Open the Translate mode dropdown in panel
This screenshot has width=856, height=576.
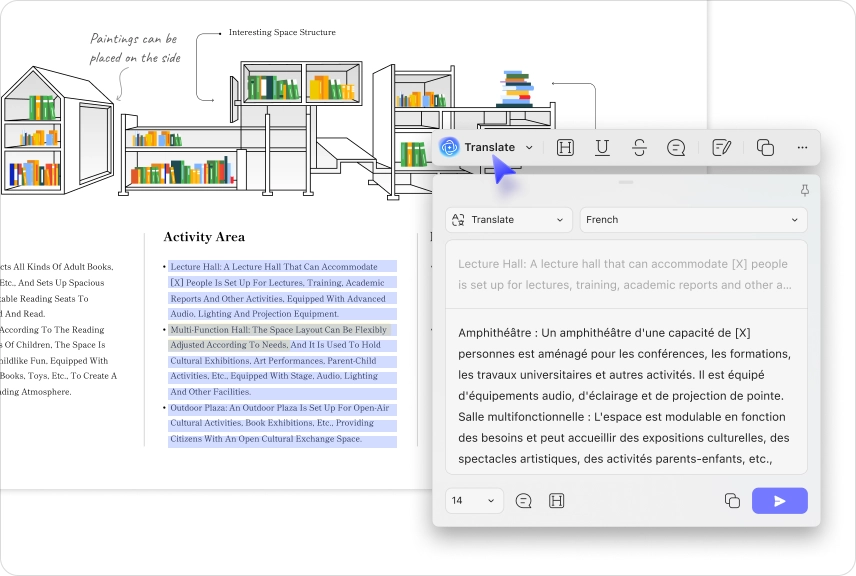[x=509, y=220]
